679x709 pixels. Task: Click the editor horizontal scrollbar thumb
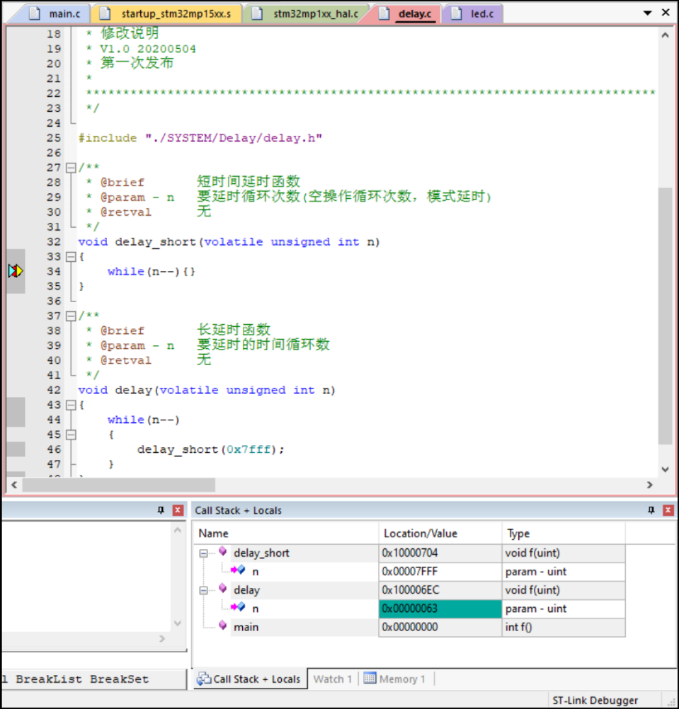point(118,485)
